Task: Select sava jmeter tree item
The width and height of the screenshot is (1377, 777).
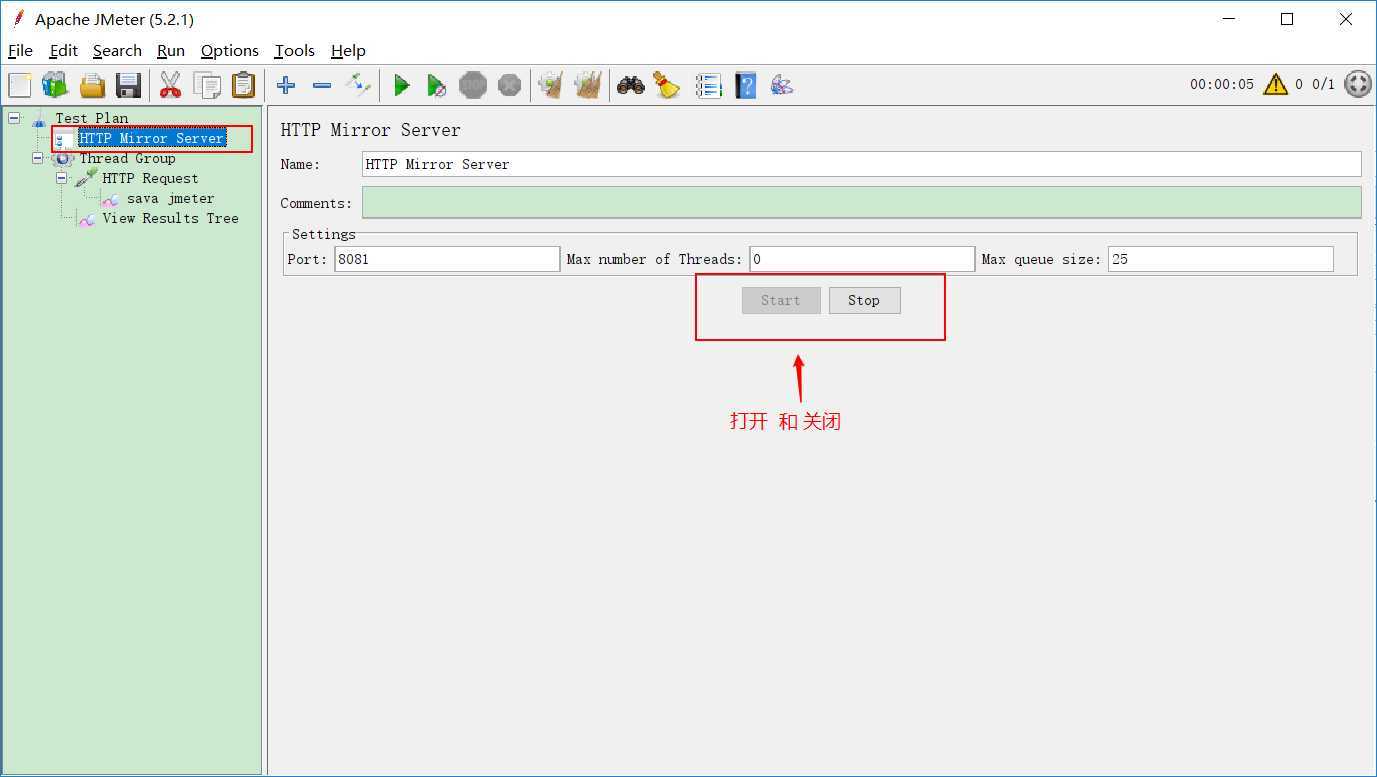Action: (x=170, y=198)
